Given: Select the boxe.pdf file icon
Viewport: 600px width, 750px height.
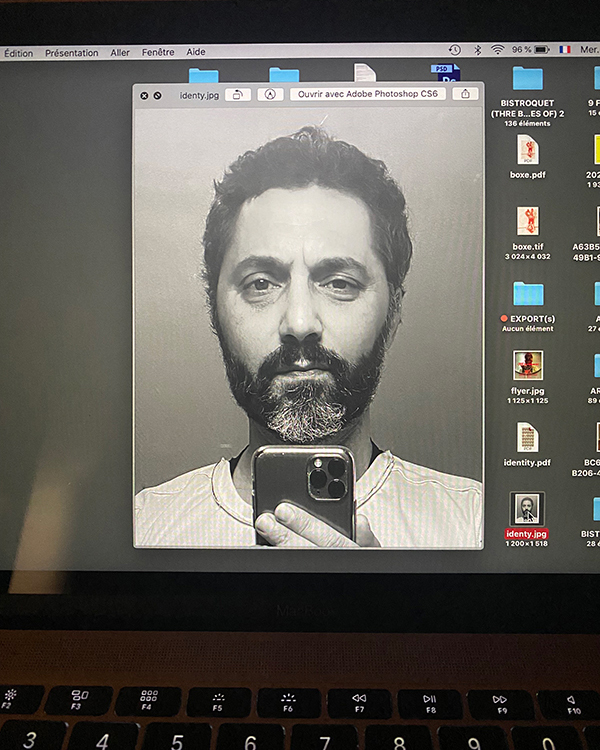Looking at the screenshot, I should click(x=527, y=150).
